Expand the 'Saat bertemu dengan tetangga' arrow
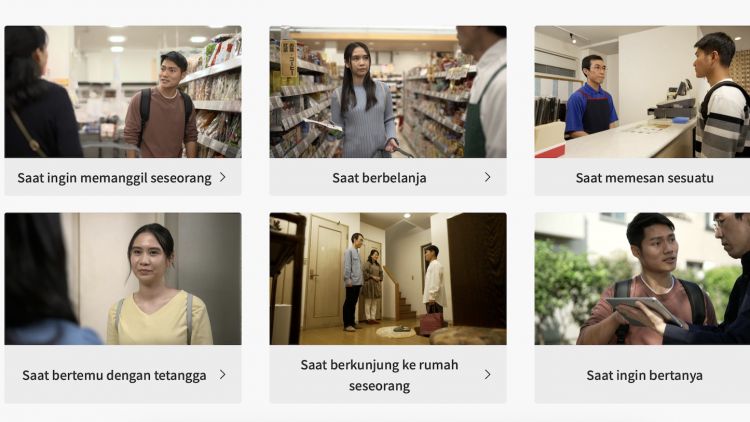750x422 pixels. [x=223, y=375]
